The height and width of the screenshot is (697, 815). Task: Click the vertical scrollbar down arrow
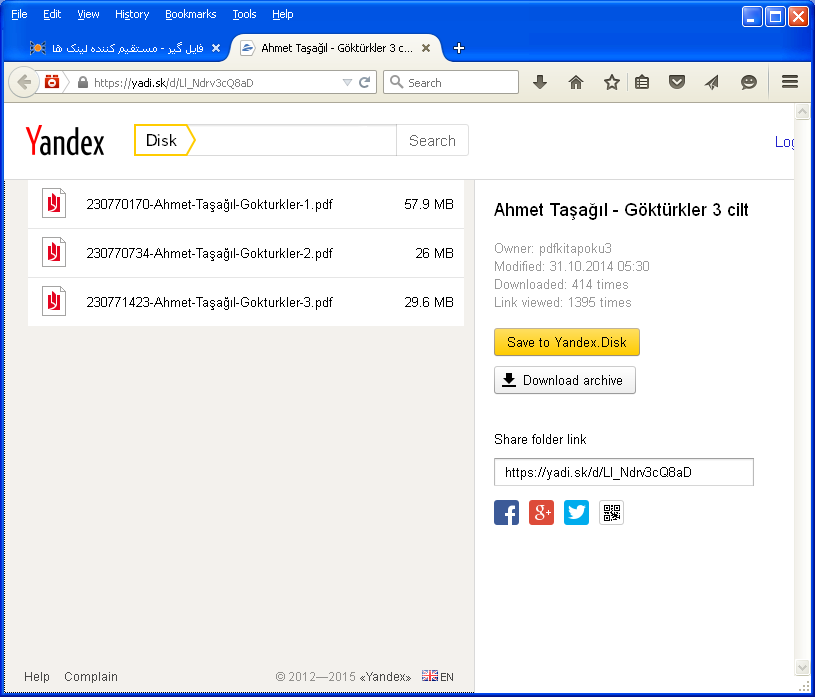(x=802, y=667)
